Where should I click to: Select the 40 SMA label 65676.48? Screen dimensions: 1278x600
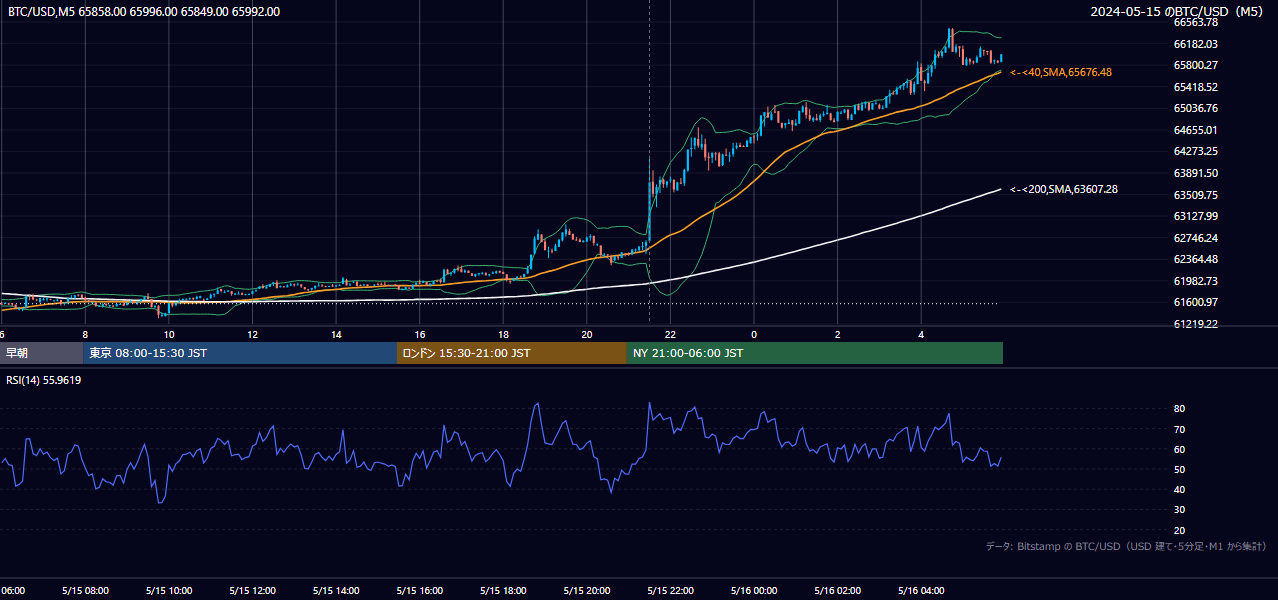pos(1061,72)
